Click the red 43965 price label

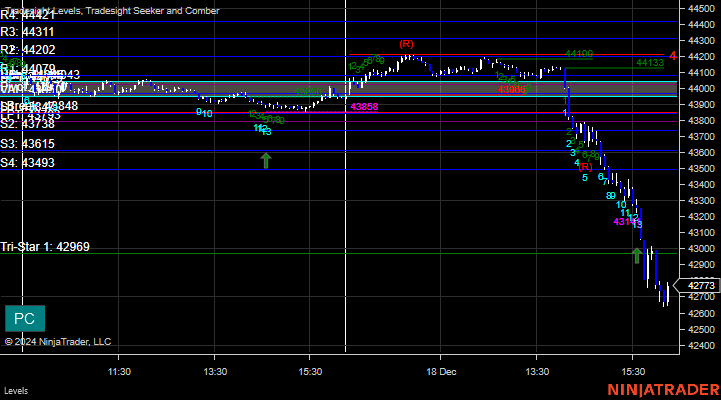tap(511, 90)
